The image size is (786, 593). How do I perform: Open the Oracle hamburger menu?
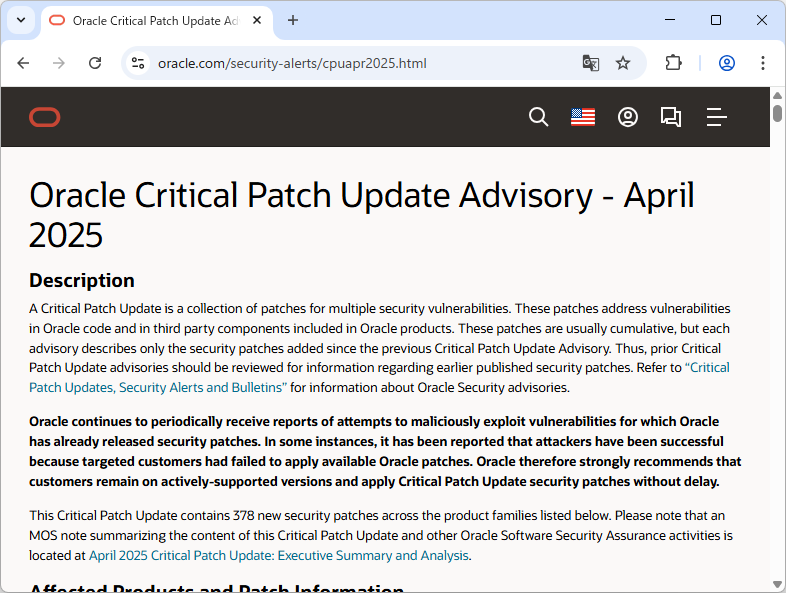(x=716, y=117)
